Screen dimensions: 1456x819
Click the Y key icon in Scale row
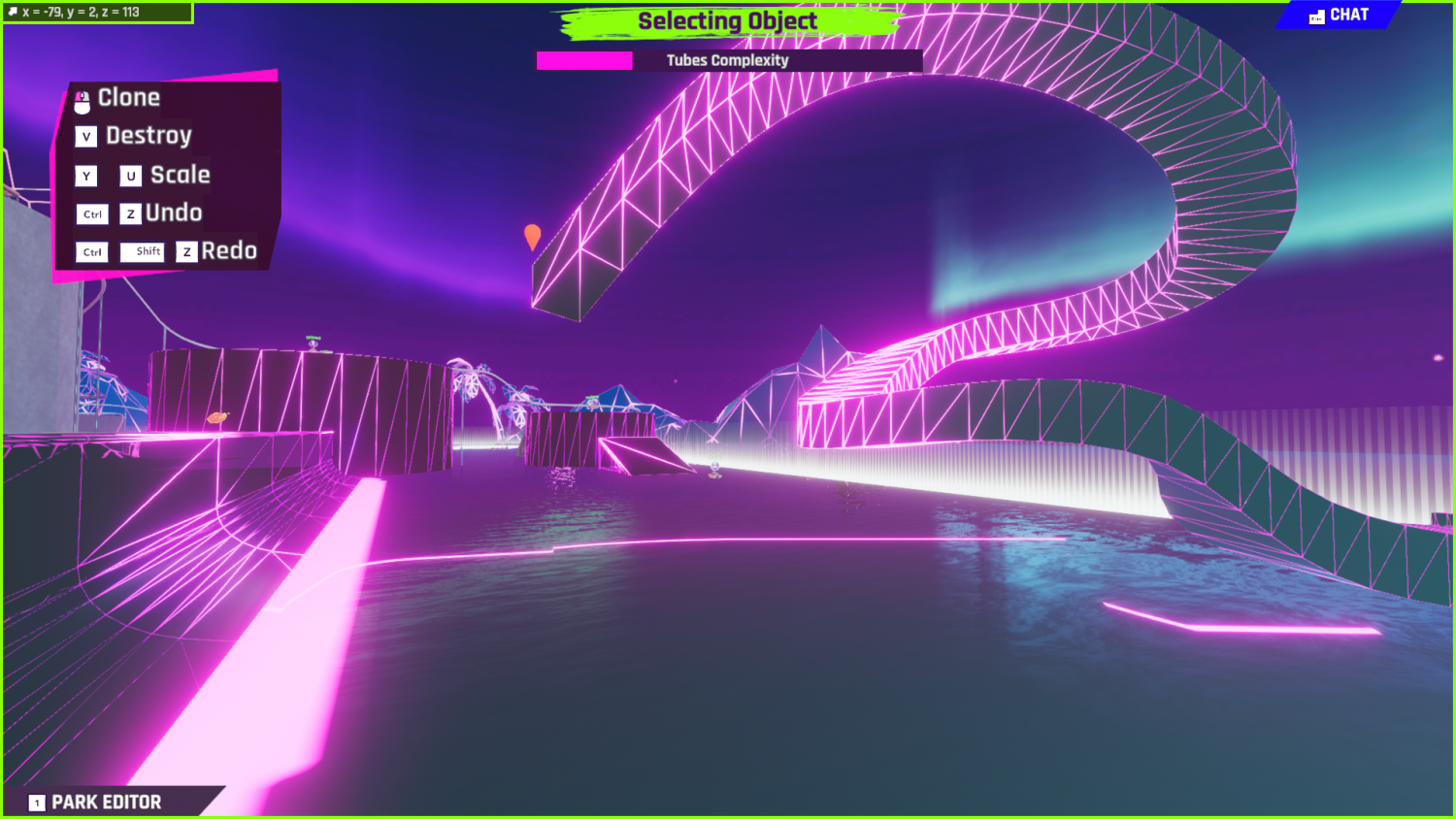point(86,176)
